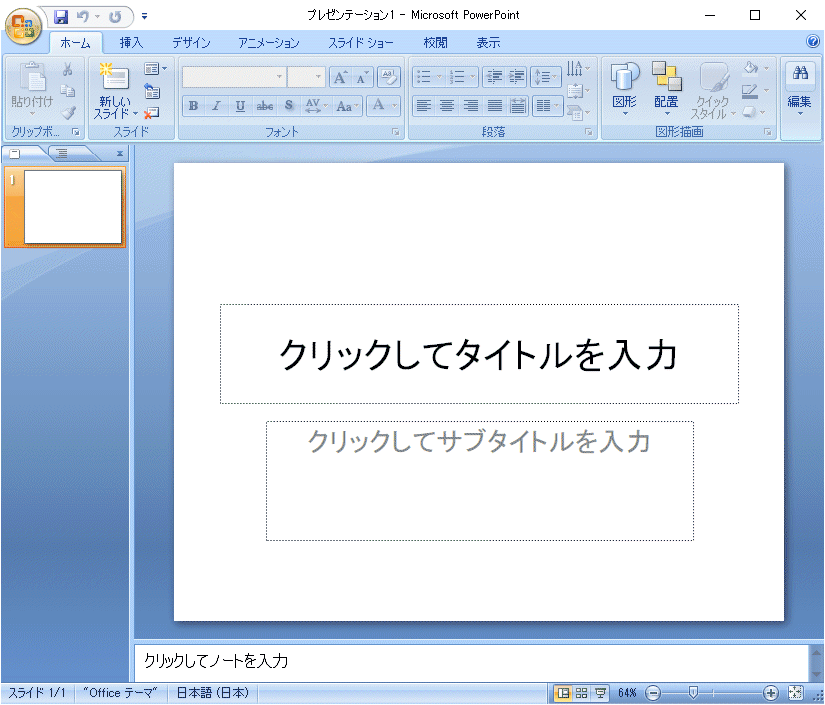Screen dimensions: 825x705
Task: Open PowerPoint help question mark icon
Action: (x=812, y=42)
